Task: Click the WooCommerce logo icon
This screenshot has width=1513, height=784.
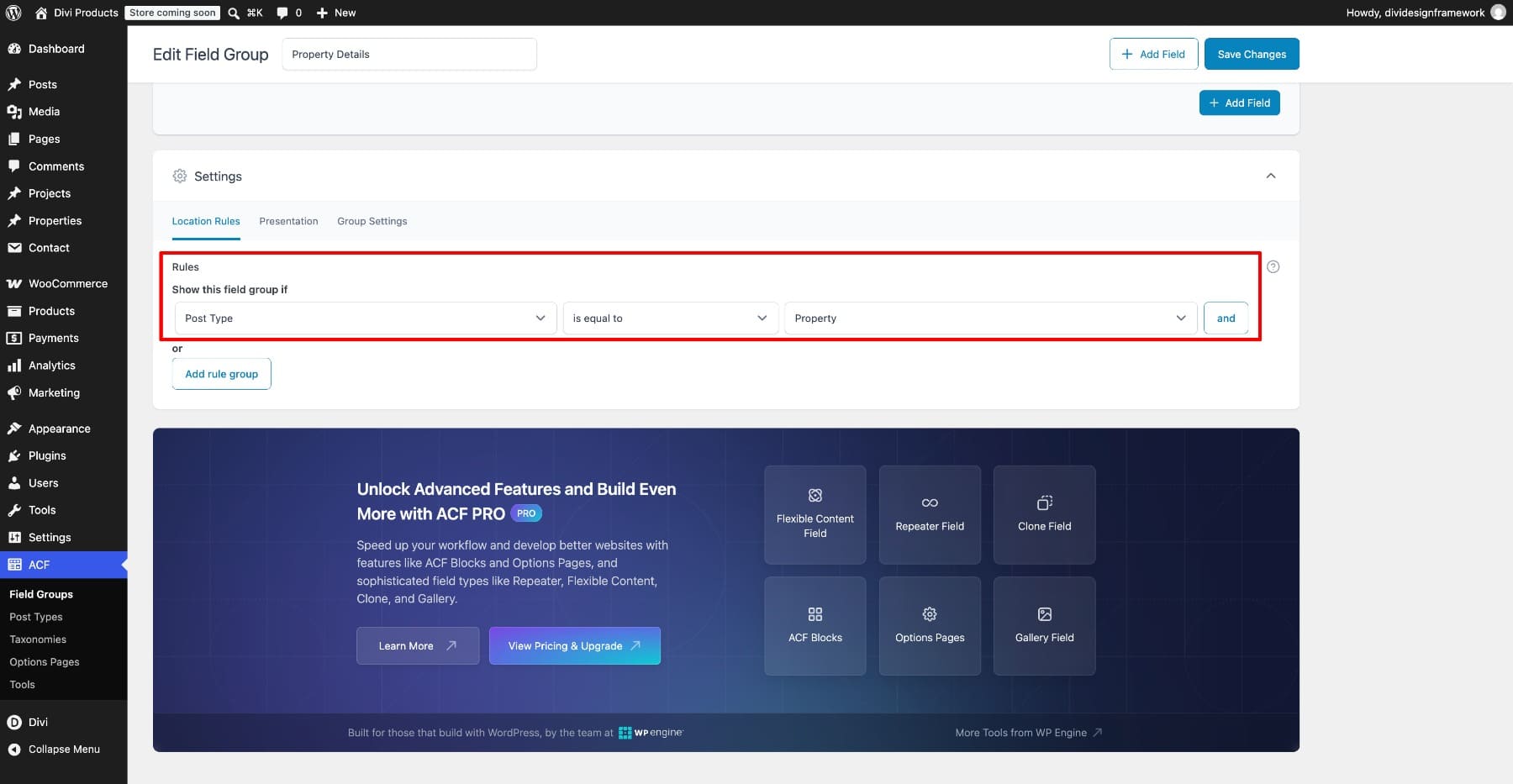Action: [x=14, y=283]
